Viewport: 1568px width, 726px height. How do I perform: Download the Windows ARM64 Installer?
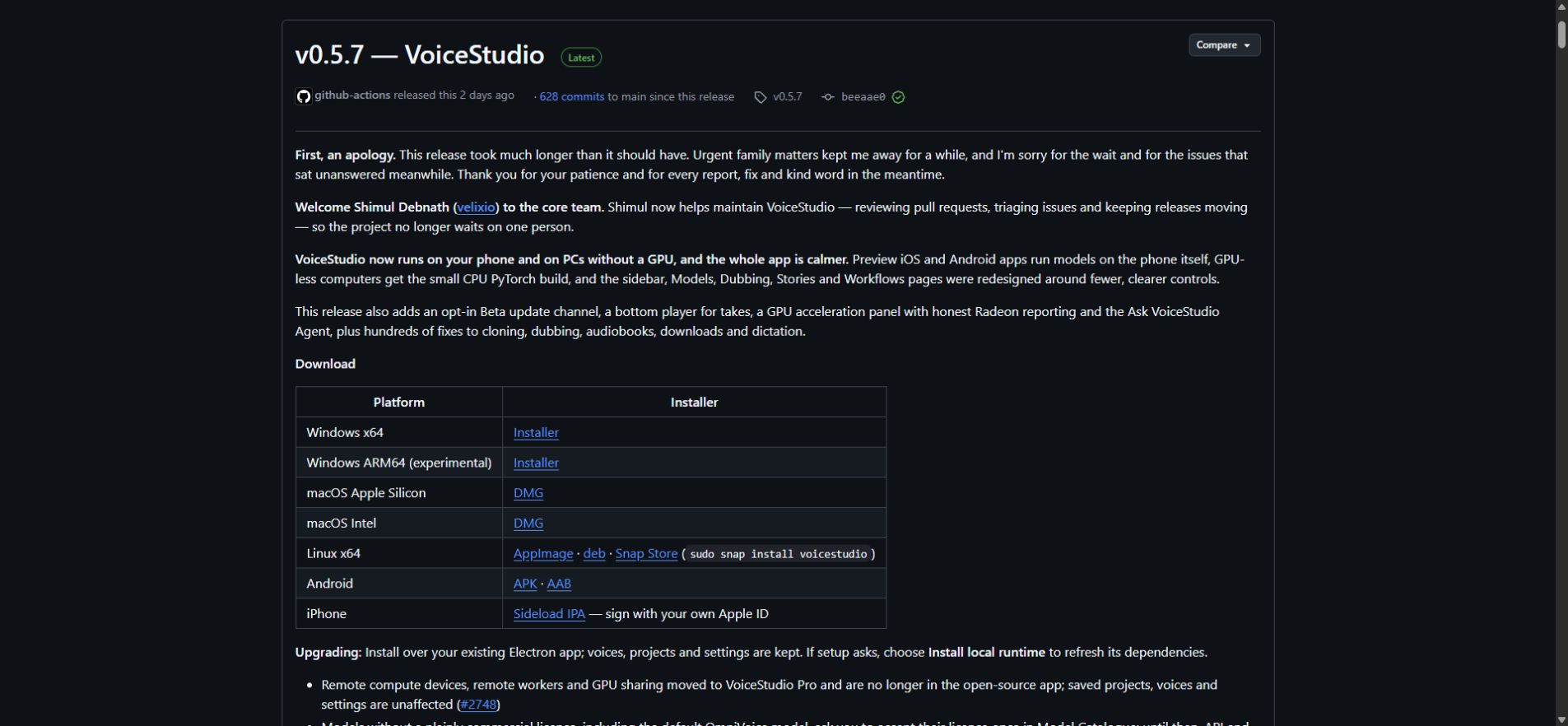[x=536, y=463]
